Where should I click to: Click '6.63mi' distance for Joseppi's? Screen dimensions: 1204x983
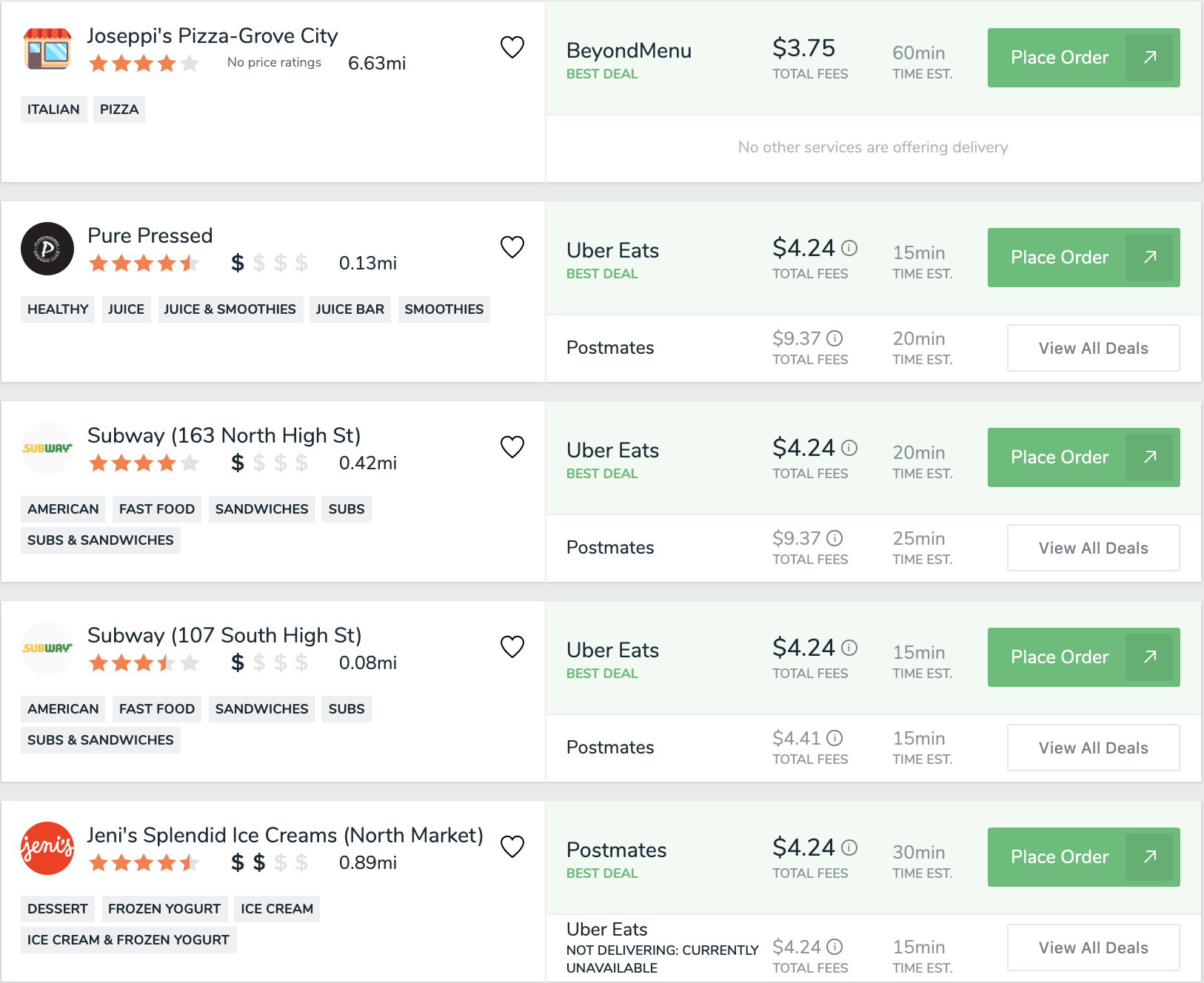(x=377, y=64)
